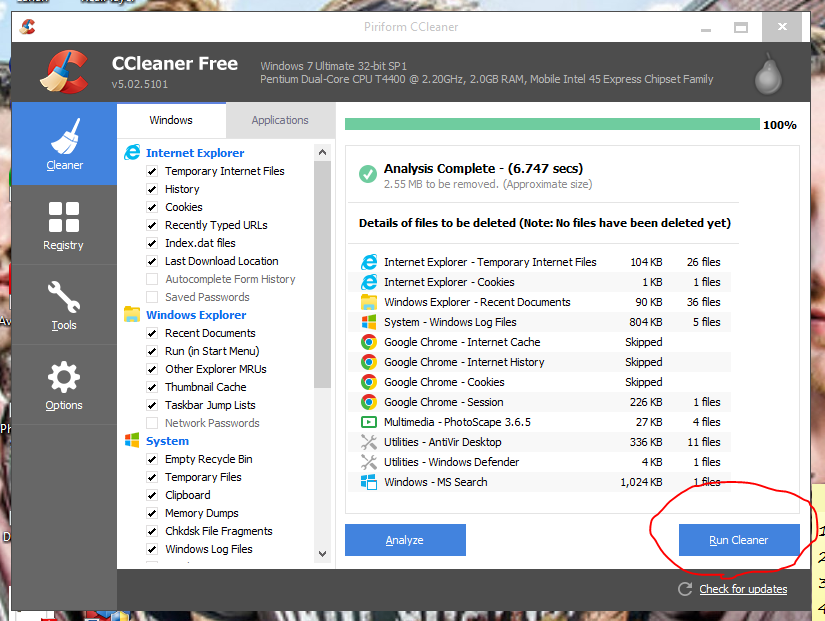
Task: Enable Saved Passwords checkbox
Action: click(x=152, y=297)
